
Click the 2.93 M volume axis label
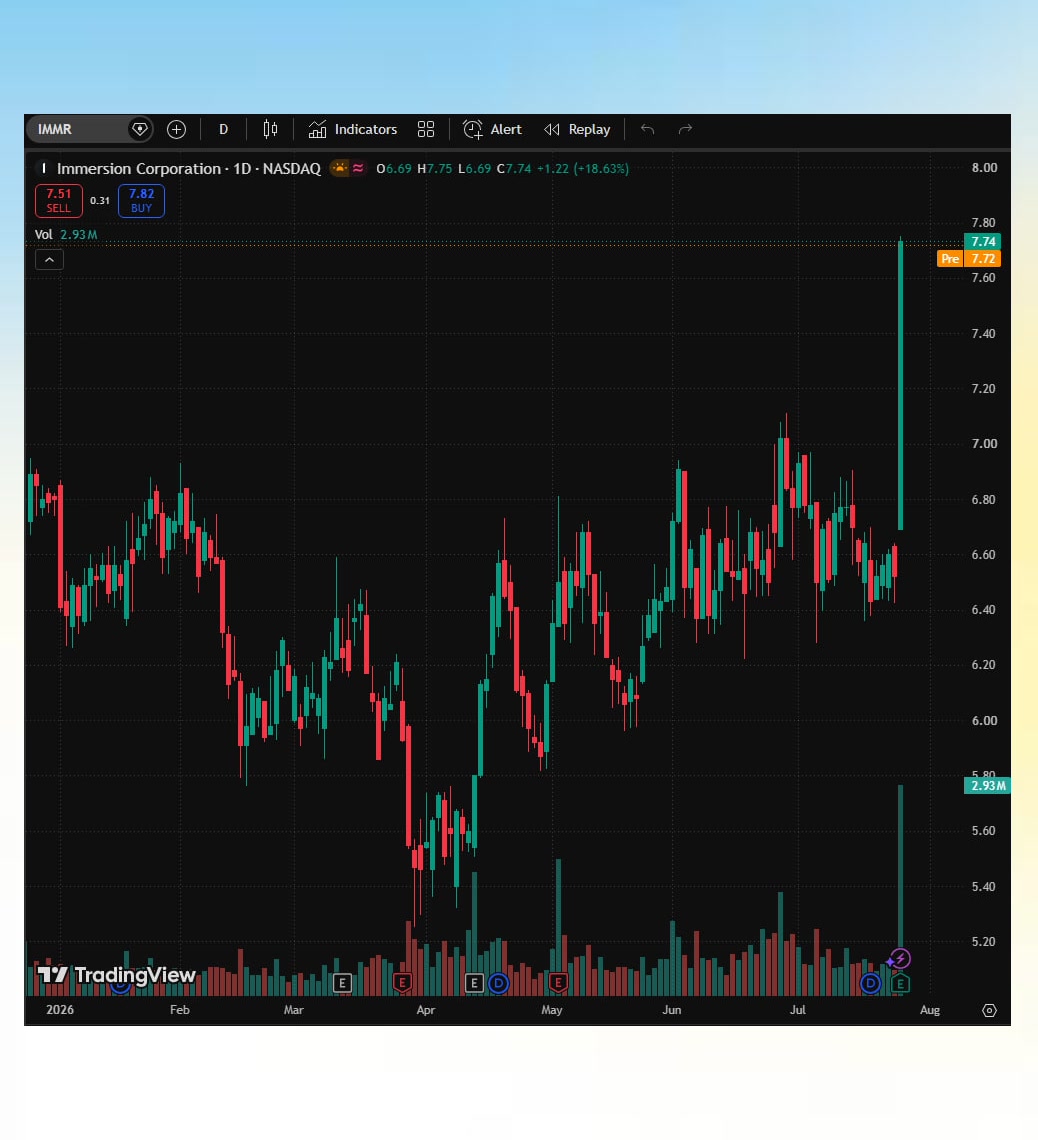point(987,785)
